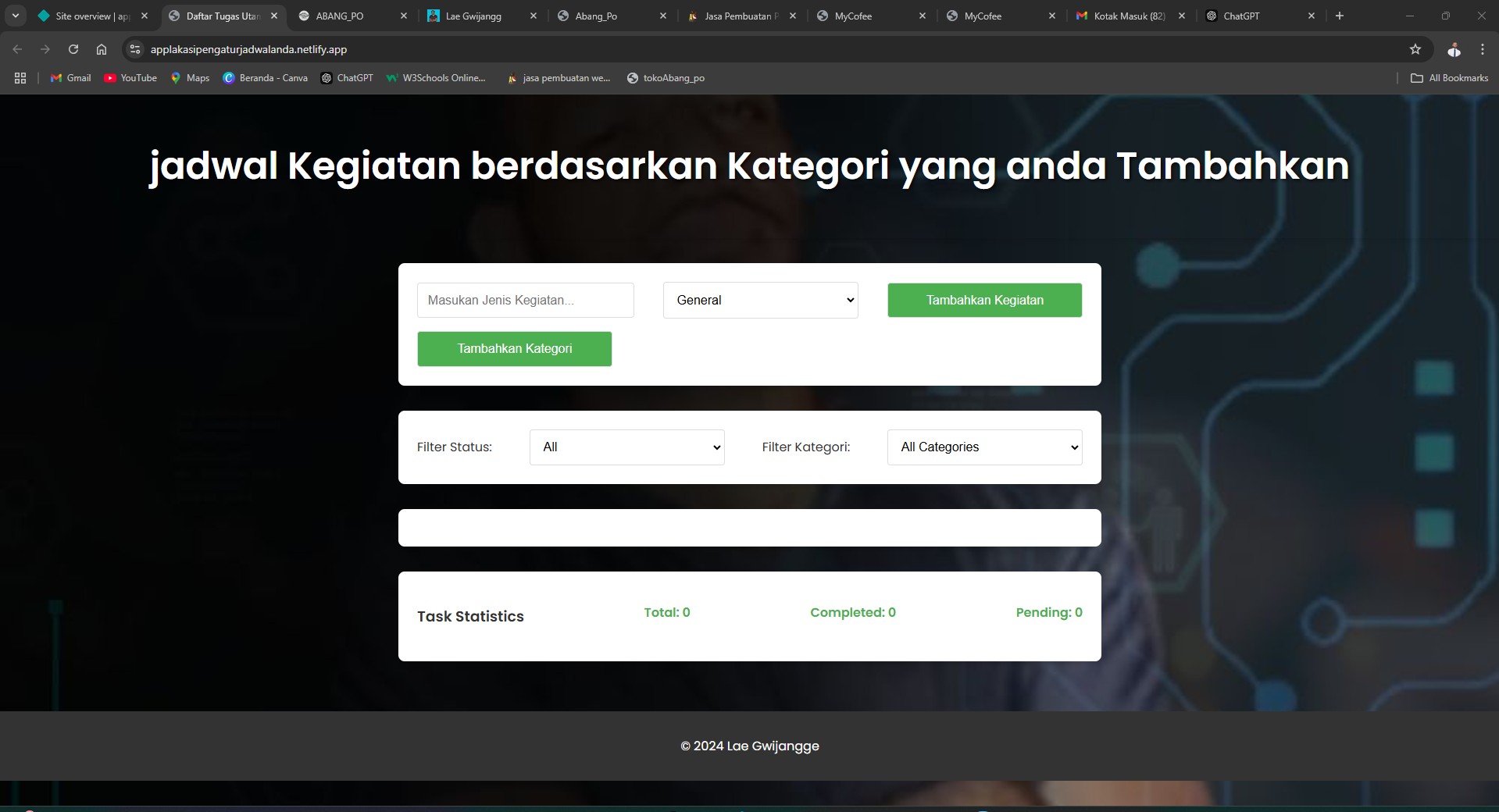
Task: Open the YouTube bookmark
Action: coord(130,78)
